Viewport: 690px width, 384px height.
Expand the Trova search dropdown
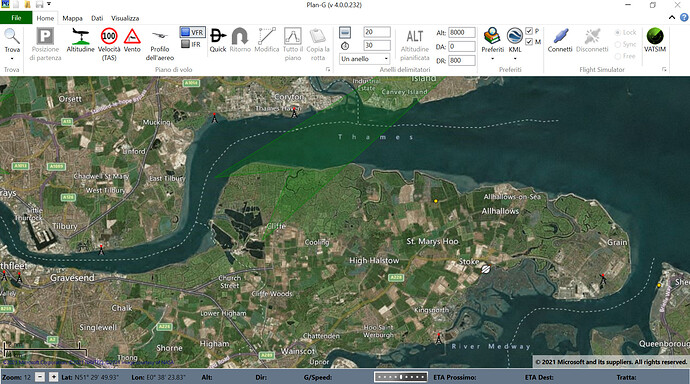tap(12, 59)
